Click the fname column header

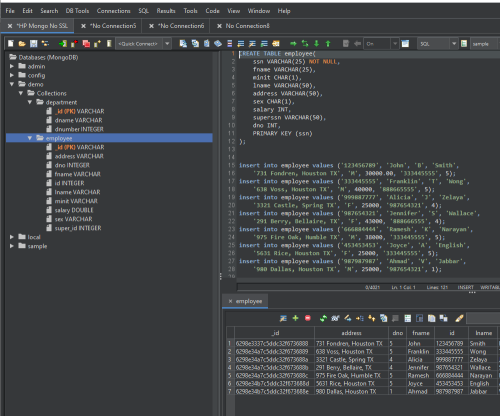[421, 333]
